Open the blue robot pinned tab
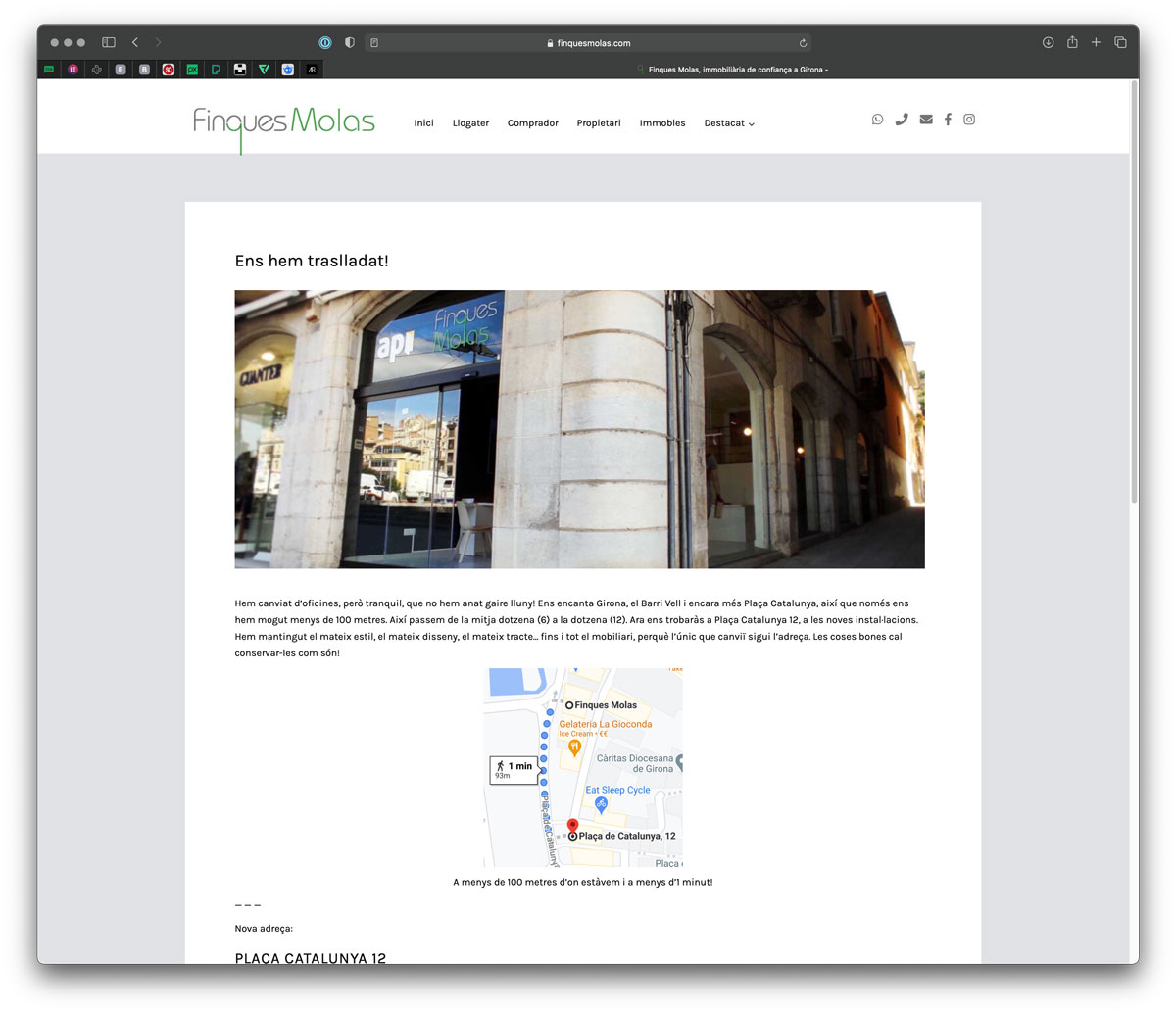 point(288,70)
